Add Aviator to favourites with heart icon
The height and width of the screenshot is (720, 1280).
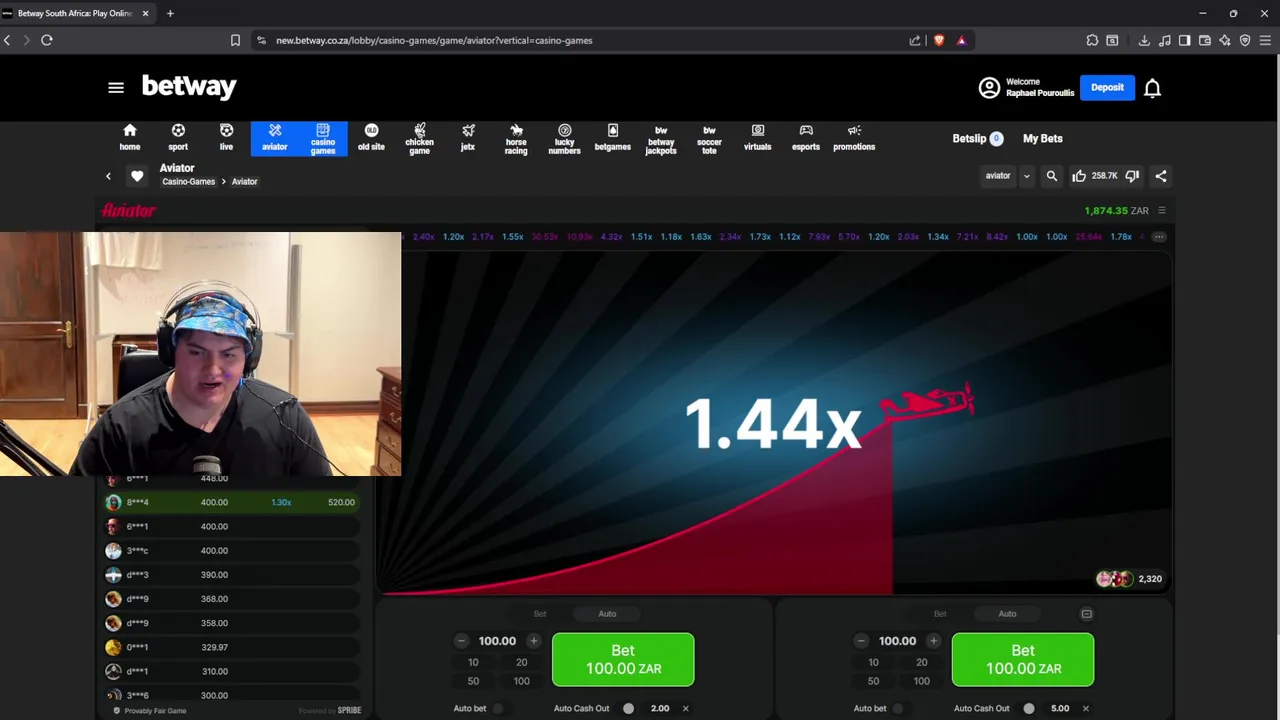click(137, 176)
